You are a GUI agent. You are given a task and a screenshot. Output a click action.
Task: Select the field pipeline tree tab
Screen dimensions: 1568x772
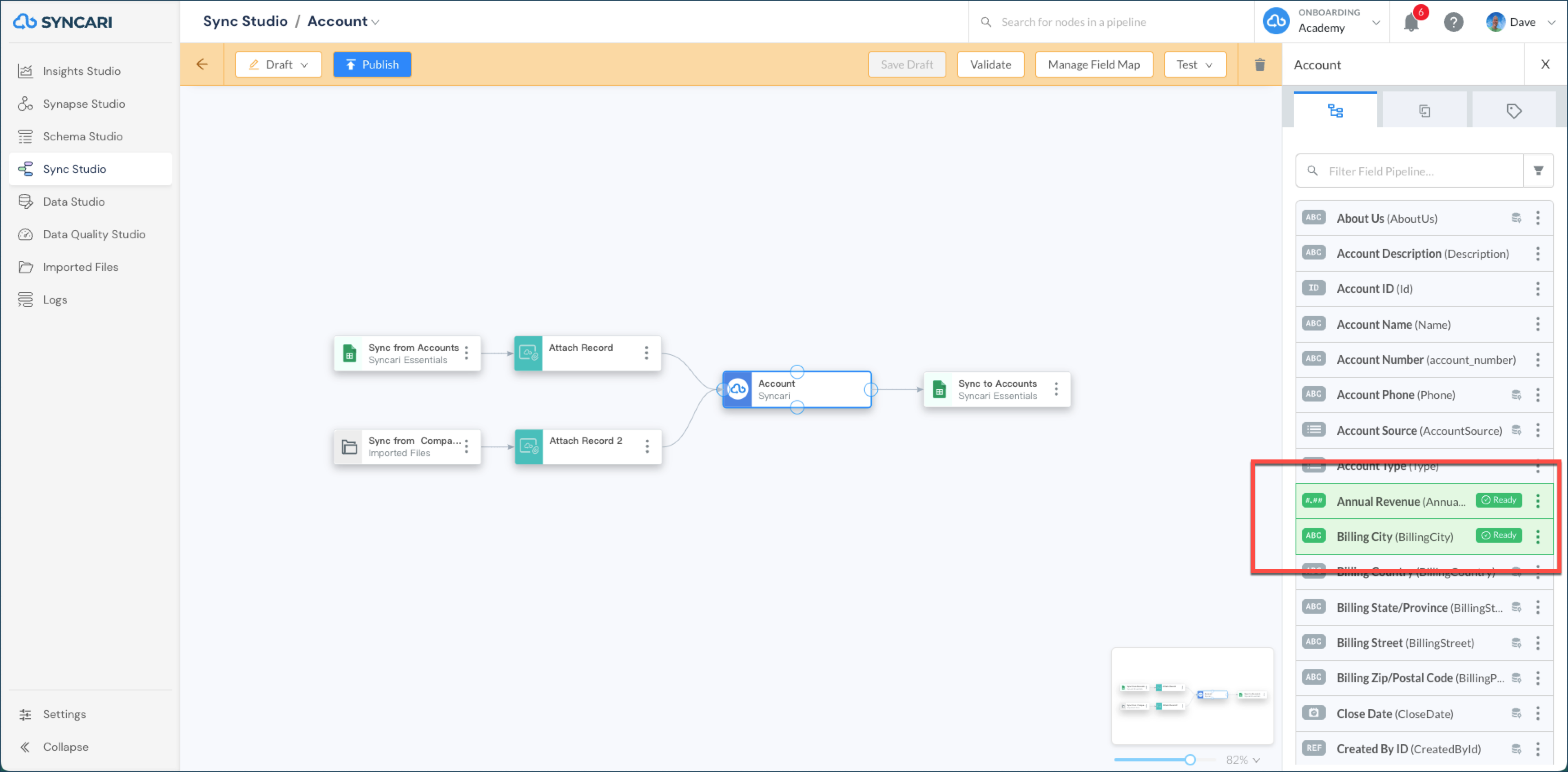[x=1335, y=110]
